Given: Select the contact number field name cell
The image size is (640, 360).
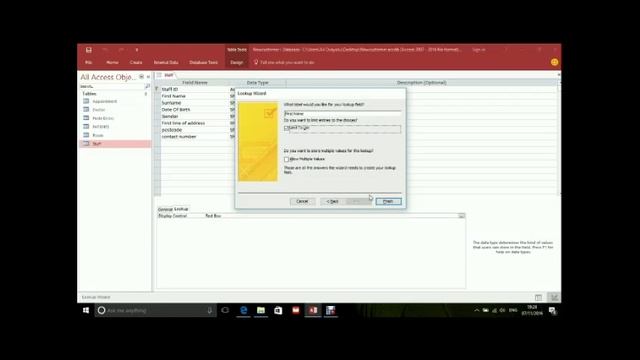Looking at the screenshot, I should pos(195,136).
